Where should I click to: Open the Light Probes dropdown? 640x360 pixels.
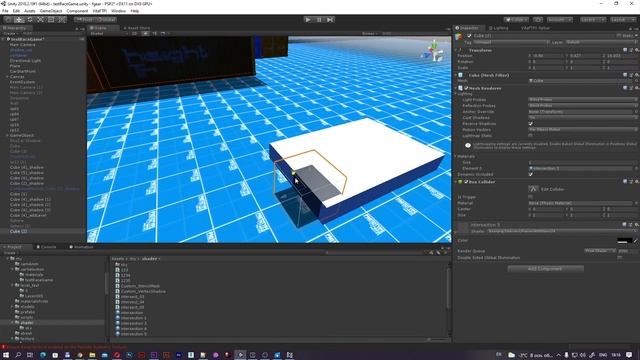point(582,100)
